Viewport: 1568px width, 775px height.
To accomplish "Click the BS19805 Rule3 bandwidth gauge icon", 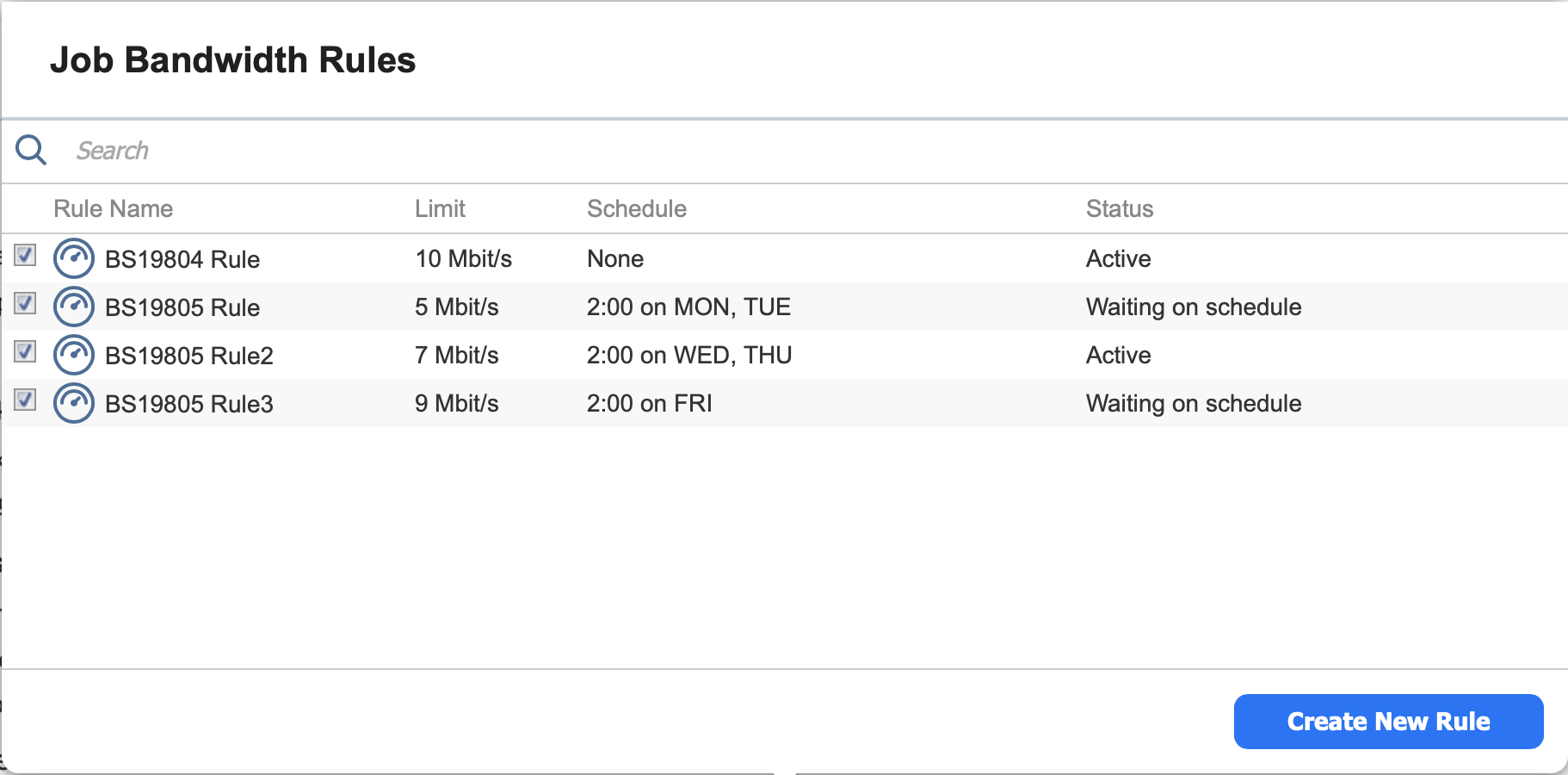I will (74, 403).
